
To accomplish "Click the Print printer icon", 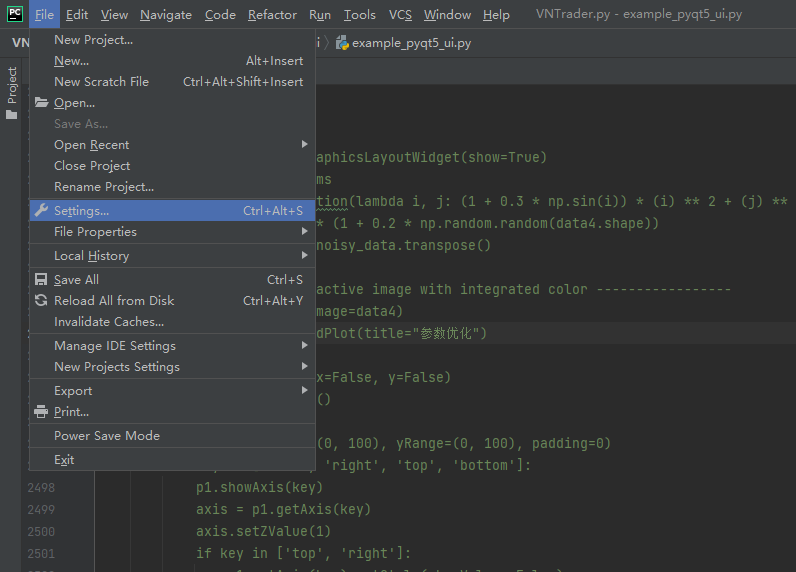I will [41, 412].
